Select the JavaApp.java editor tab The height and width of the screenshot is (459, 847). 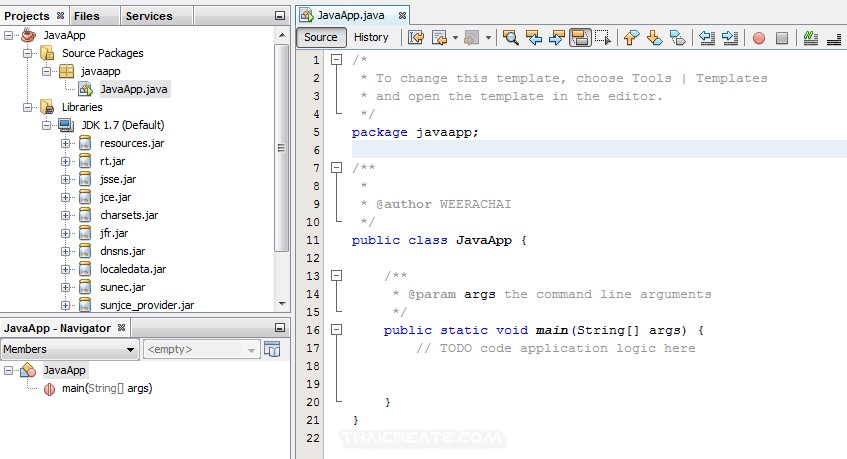(351, 15)
